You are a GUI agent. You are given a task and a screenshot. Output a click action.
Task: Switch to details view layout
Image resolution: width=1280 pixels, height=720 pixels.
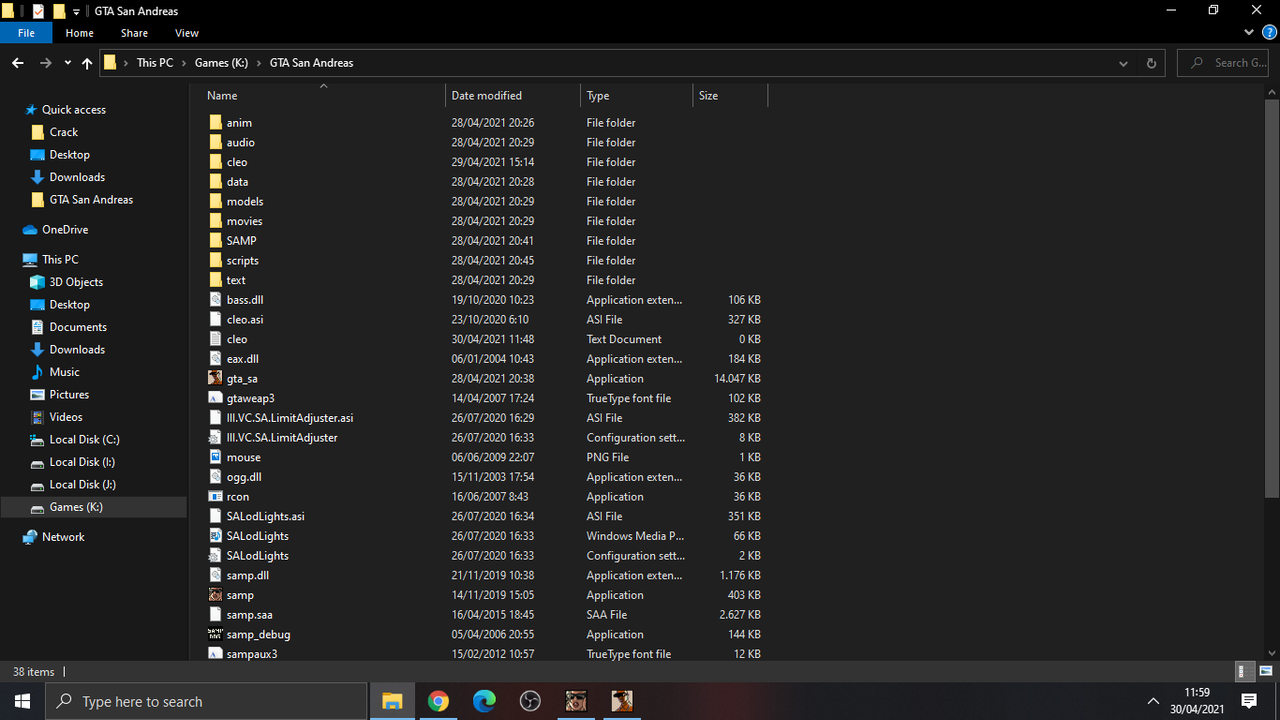tap(1244, 671)
